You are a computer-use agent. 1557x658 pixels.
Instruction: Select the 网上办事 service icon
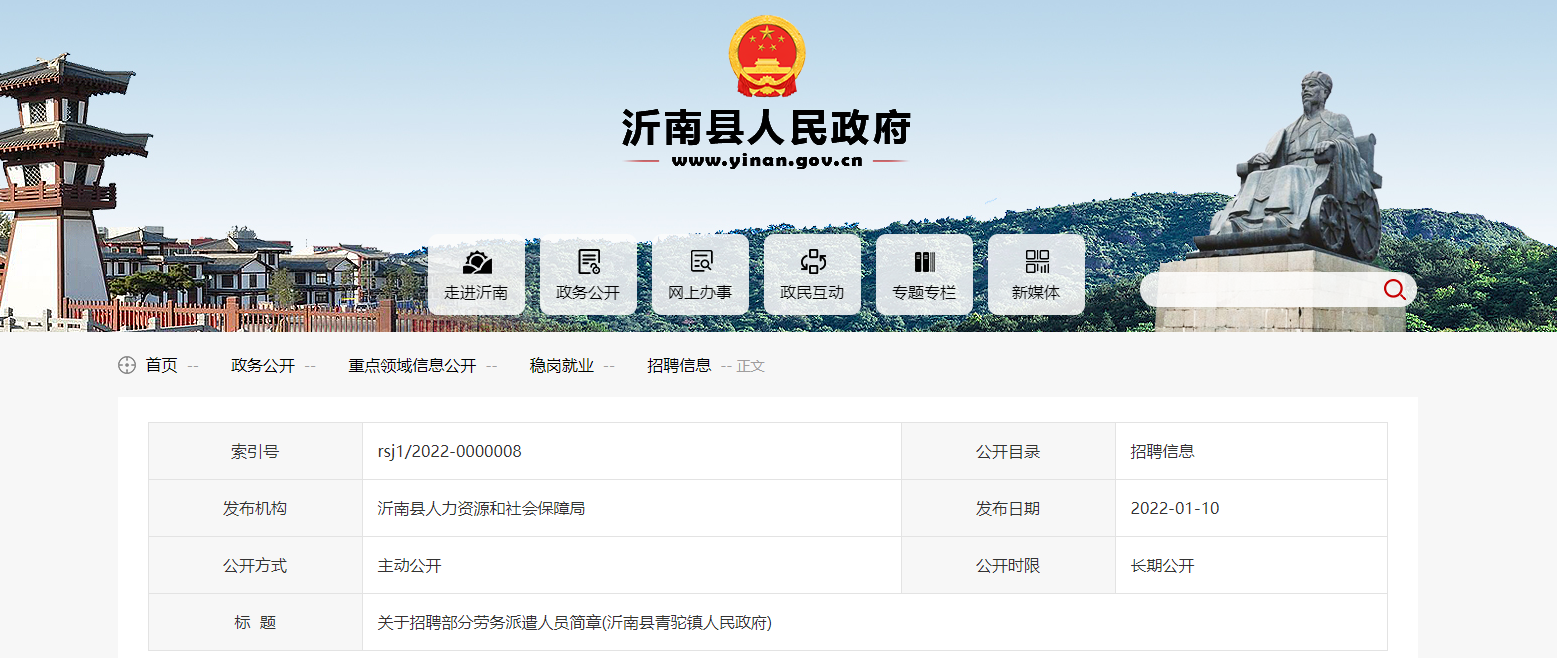coord(700,263)
